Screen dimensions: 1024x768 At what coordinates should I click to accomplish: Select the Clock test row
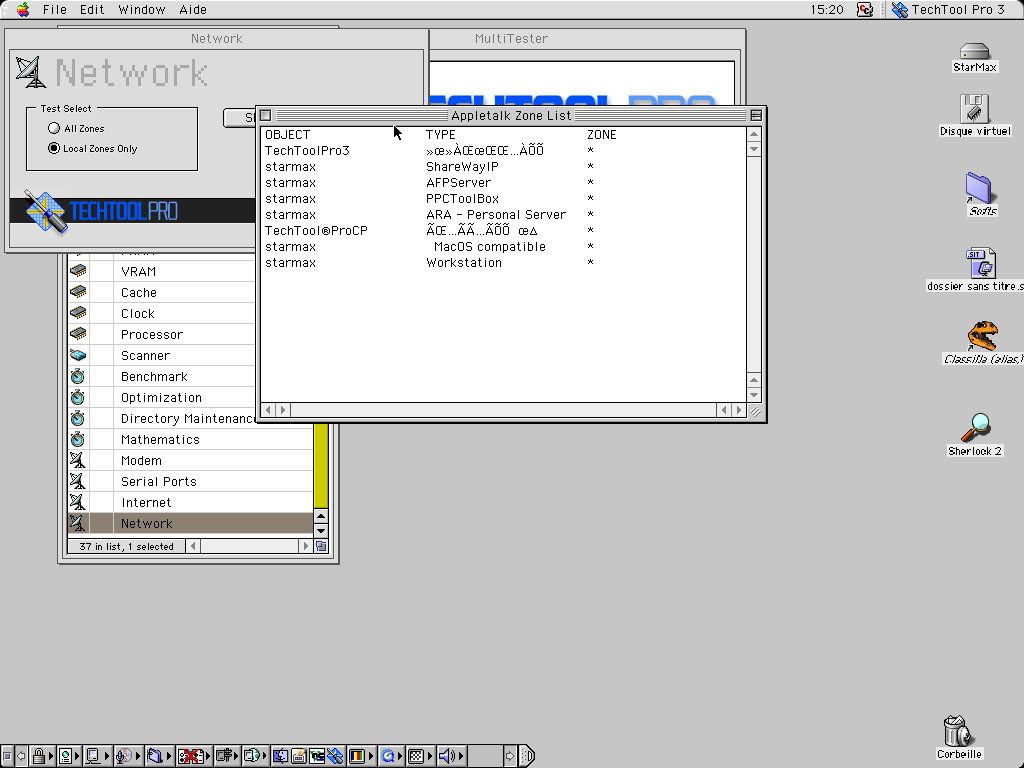point(161,313)
